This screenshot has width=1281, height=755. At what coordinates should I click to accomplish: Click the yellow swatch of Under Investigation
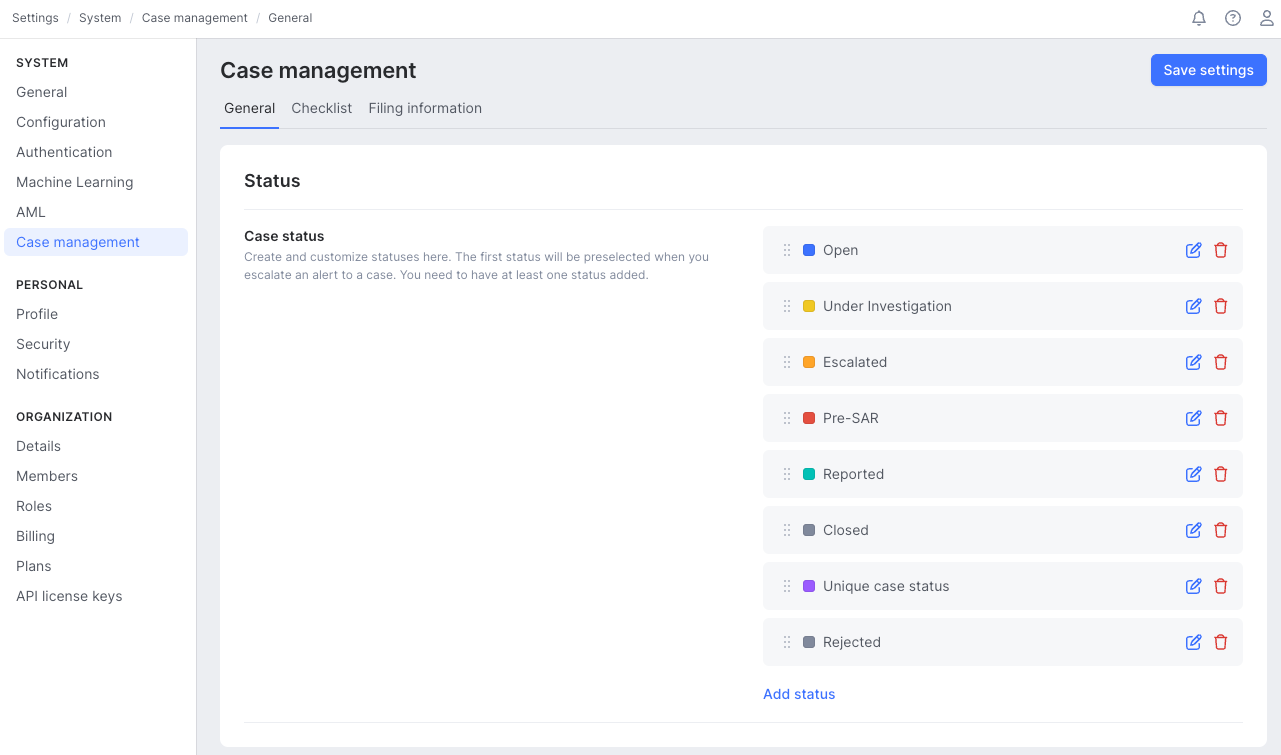click(x=809, y=306)
